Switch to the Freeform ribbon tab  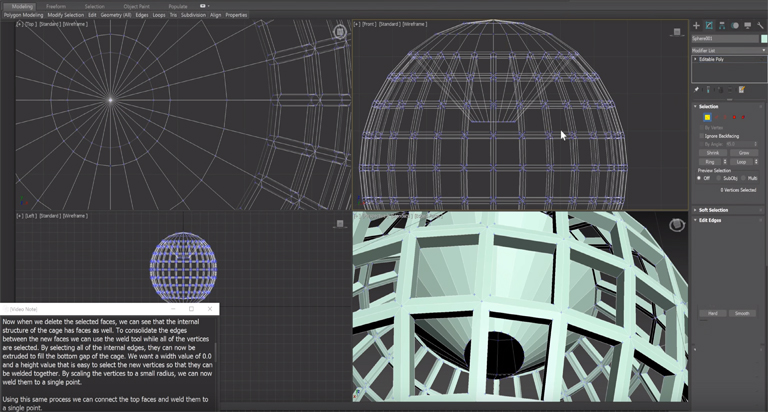point(57,6)
